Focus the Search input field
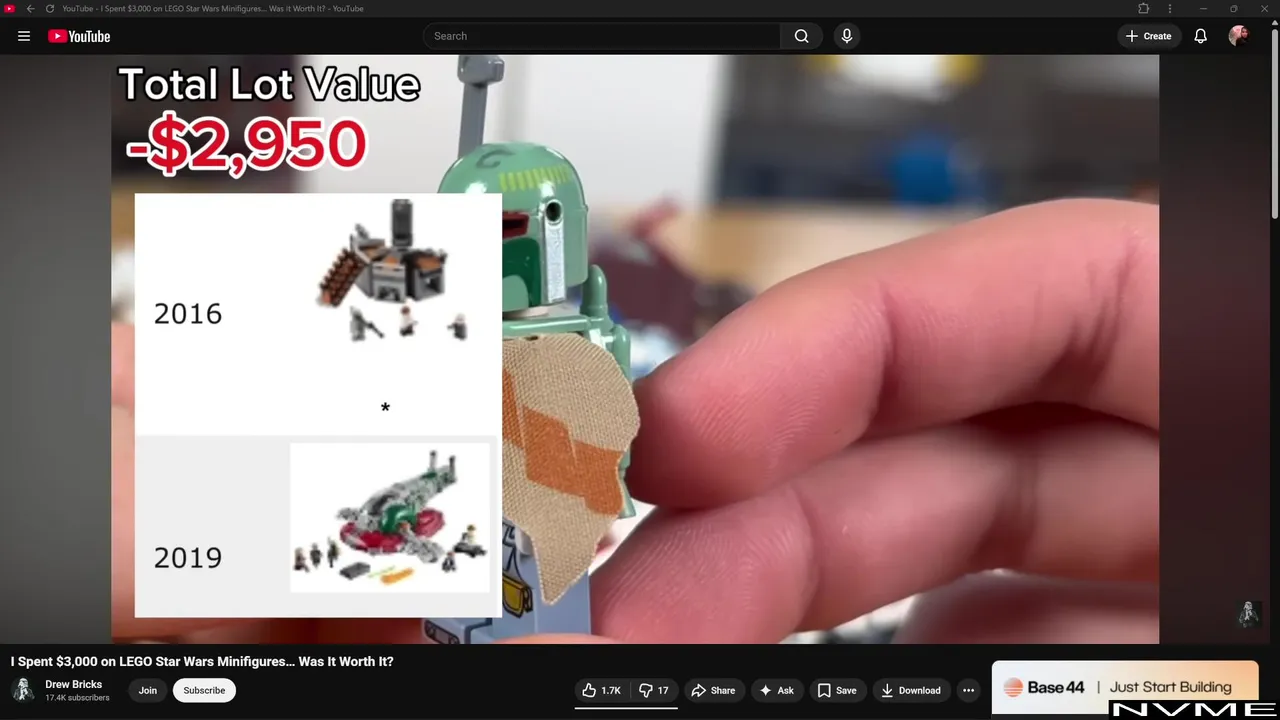This screenshot has height=720, width=1280. [602, 36]
